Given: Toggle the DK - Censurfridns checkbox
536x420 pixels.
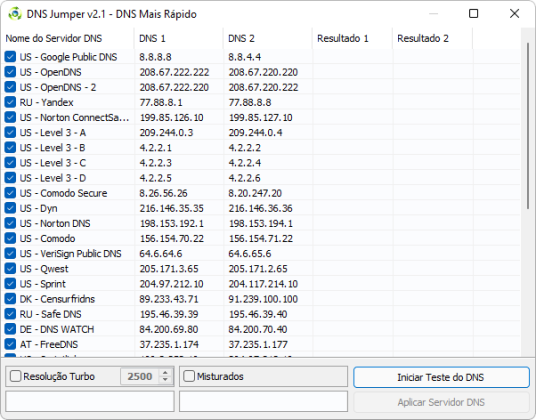Looking at the screenshot, I should [x=10, y=299].
